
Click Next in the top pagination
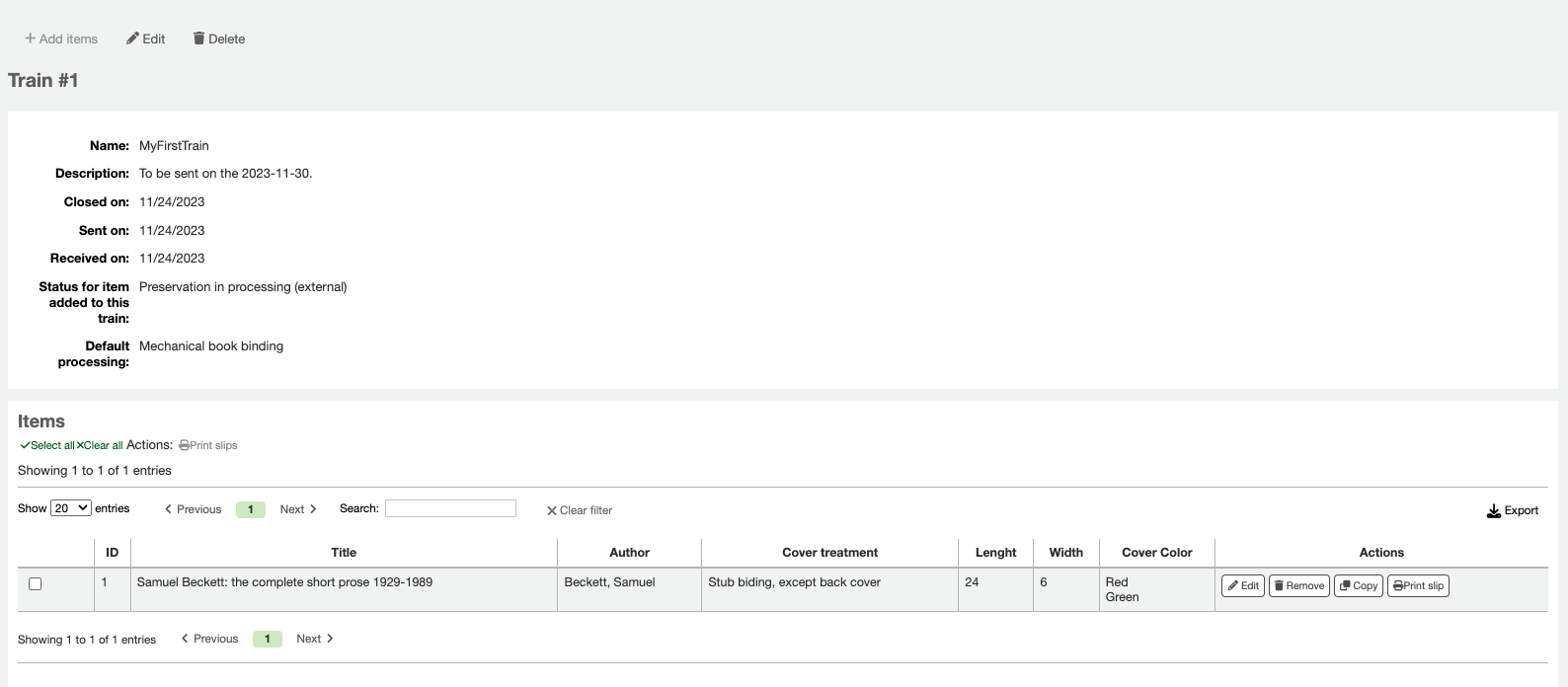tap(297, 509)
